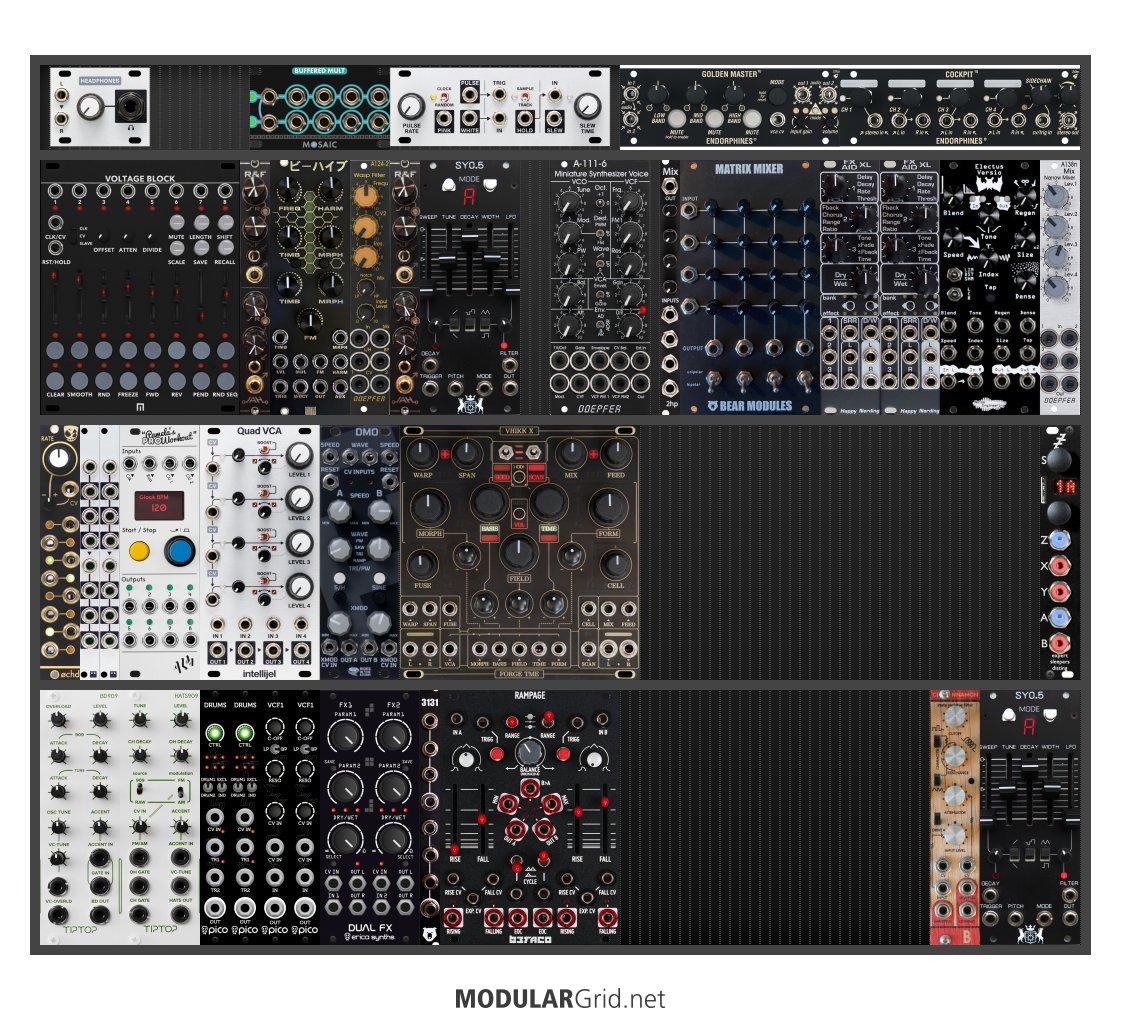The width and height of the screenshot is (1121, 1020).
Task: Flip the LIM/DST/SHM switch on Electus Versio
Action: [954, 274]
